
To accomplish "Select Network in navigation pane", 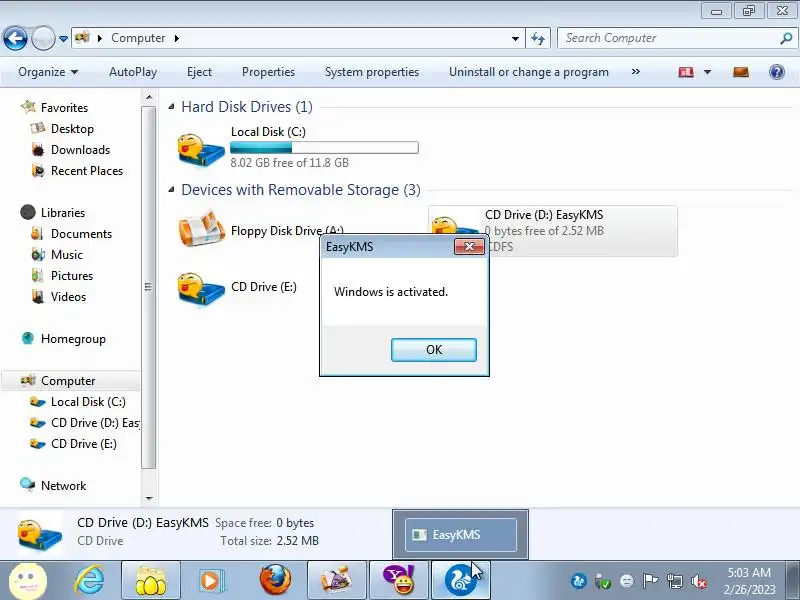I will pos(63,485).
